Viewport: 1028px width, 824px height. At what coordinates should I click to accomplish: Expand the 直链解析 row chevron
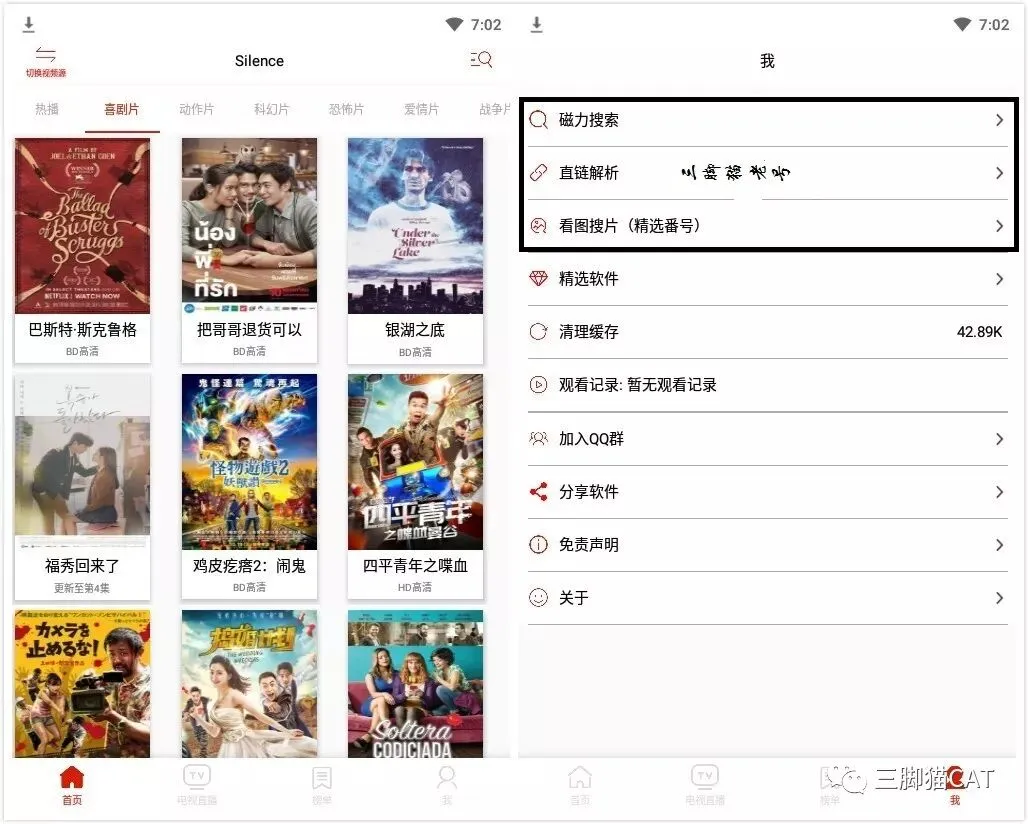pyautogui.click(x=999, y=173)
